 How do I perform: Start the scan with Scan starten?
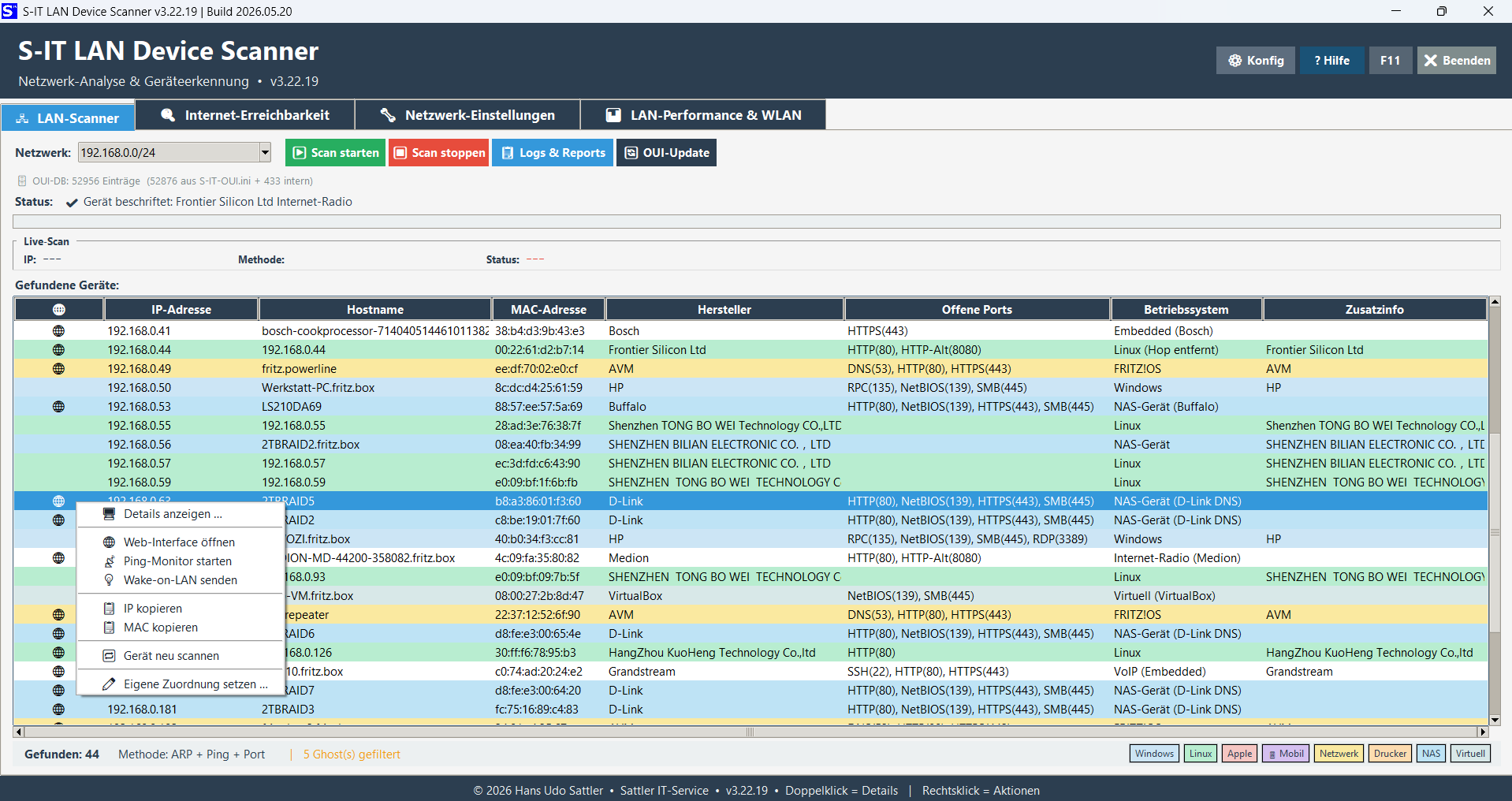tap(335, 153)
